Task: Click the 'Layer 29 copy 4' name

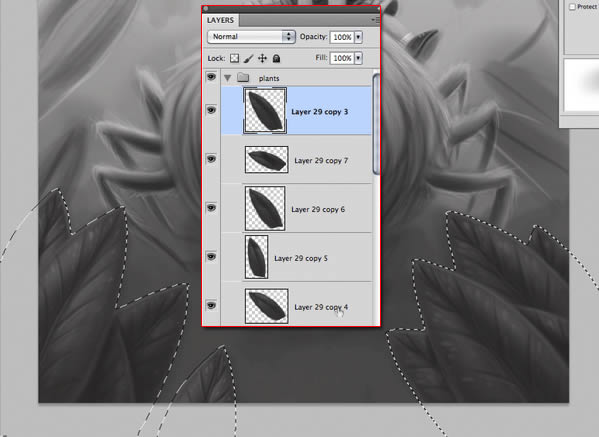Action: pos(321,307)
